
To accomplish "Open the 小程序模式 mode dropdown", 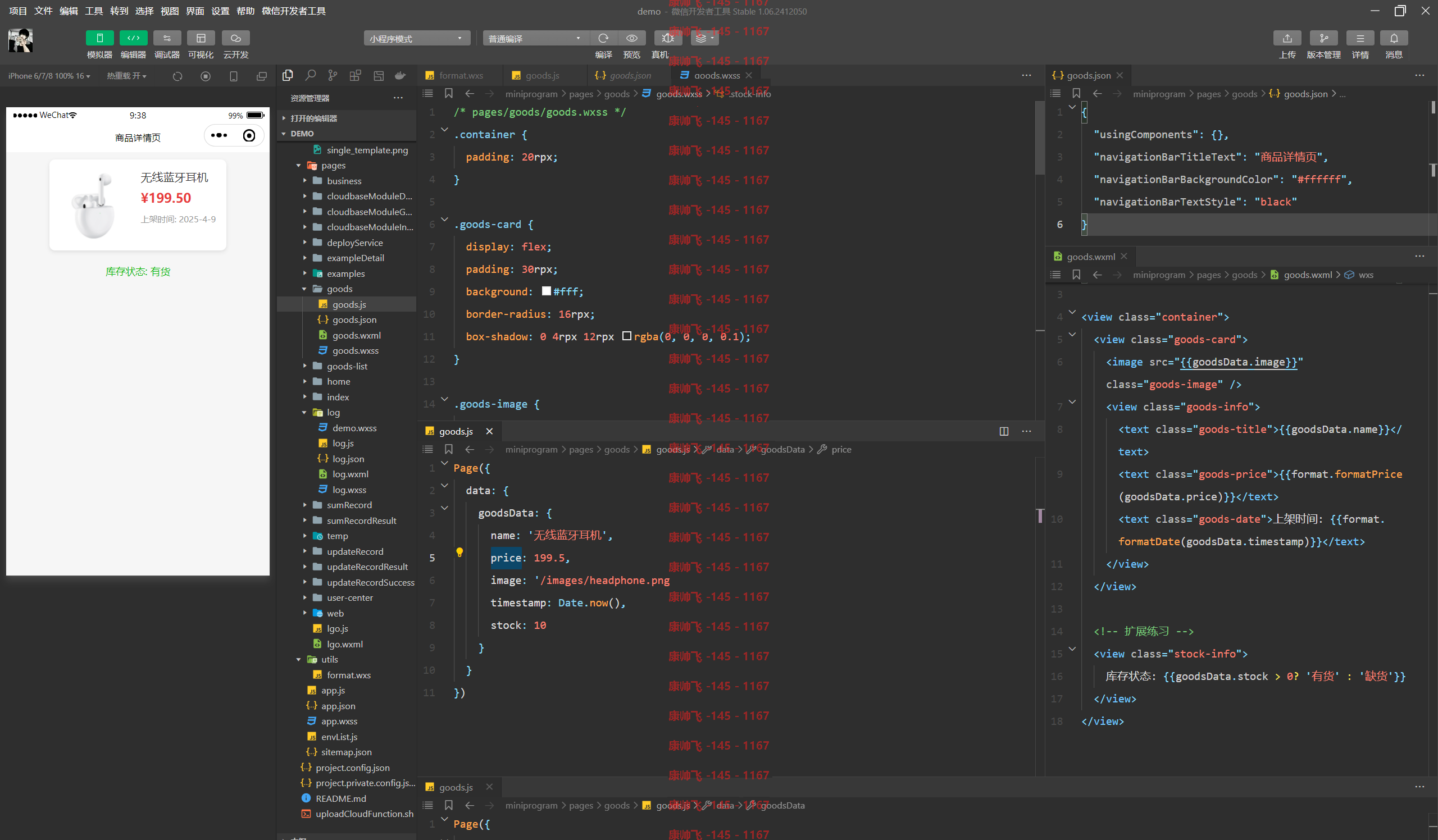I will click(417, 38).
